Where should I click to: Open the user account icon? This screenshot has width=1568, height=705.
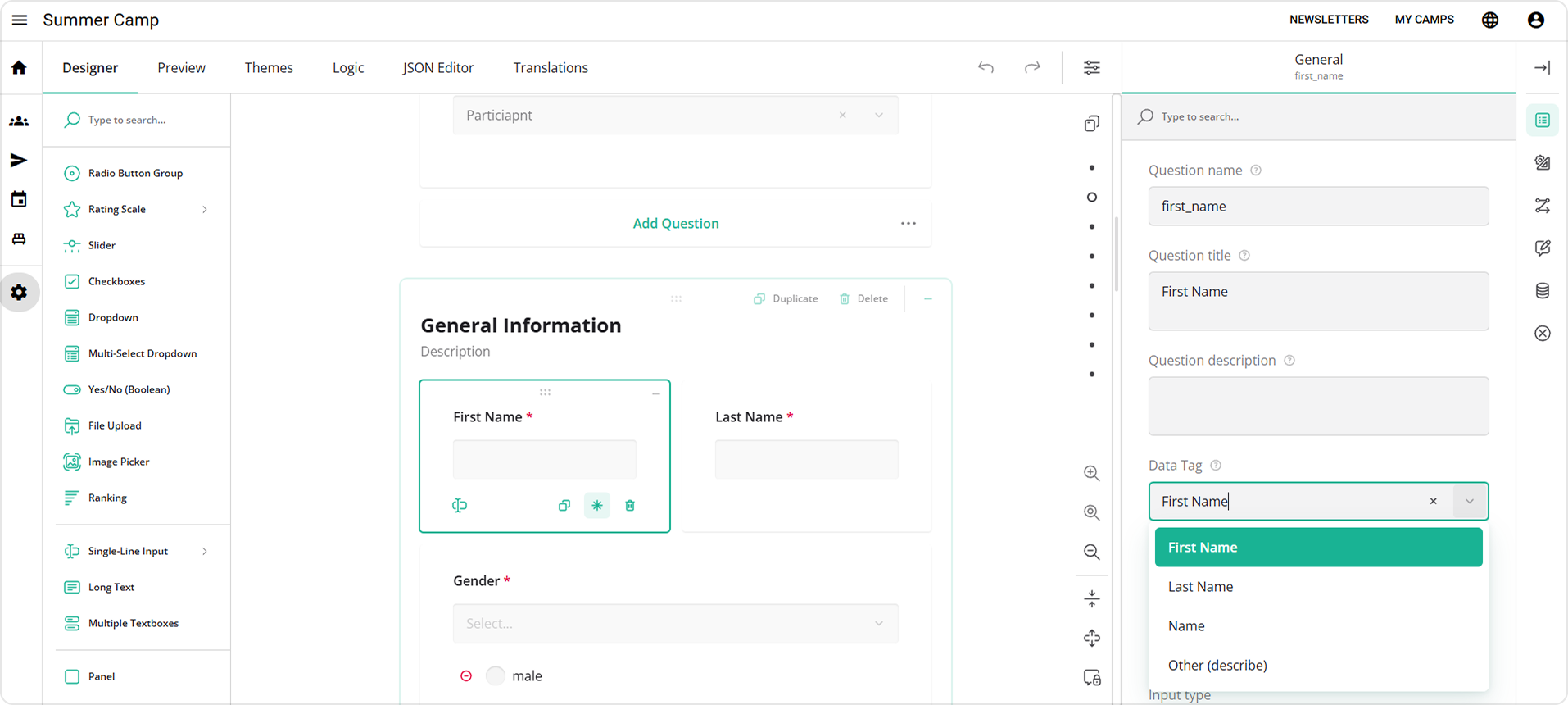(1536, 20)
